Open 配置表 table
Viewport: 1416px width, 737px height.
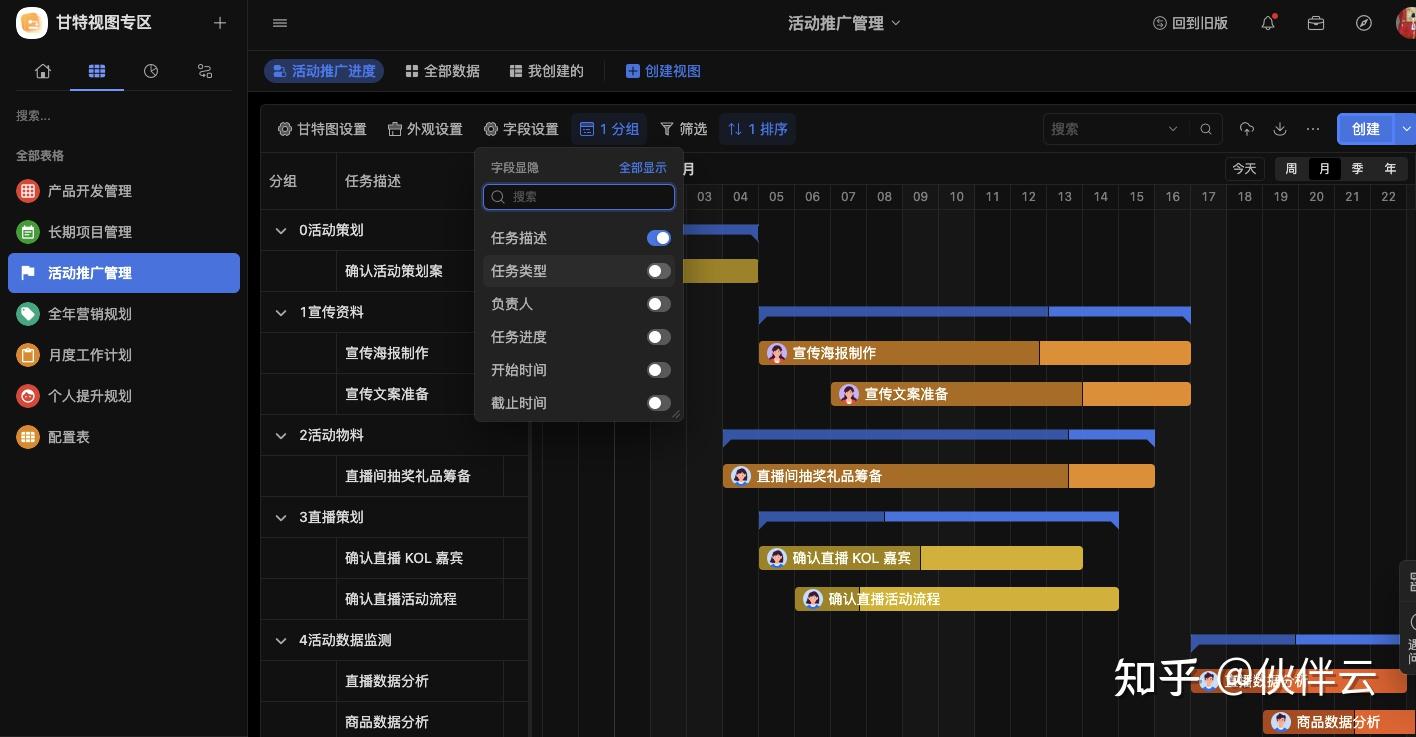(x=124, y=437)
